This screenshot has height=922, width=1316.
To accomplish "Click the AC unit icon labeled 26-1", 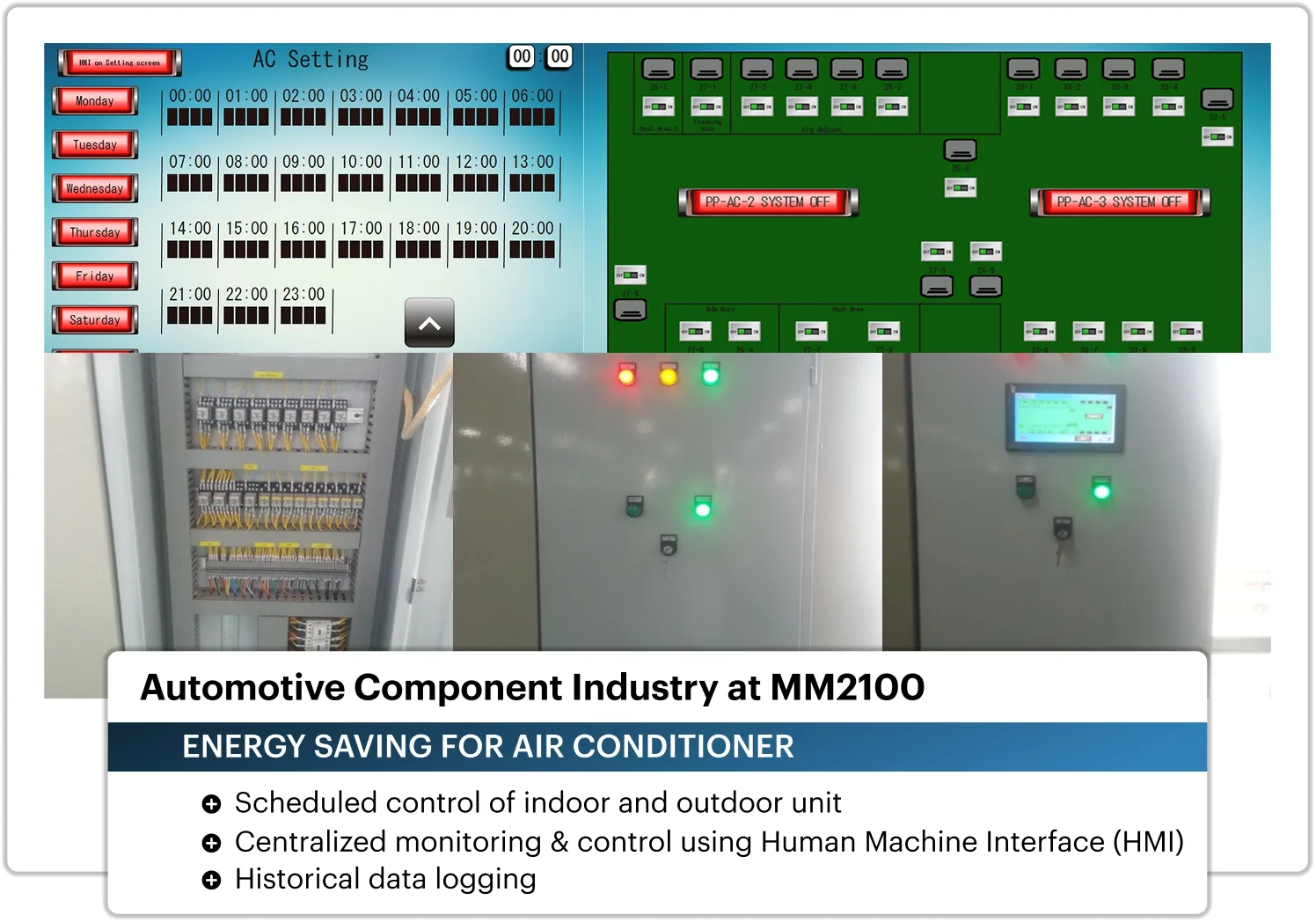I will pos(658,69).
